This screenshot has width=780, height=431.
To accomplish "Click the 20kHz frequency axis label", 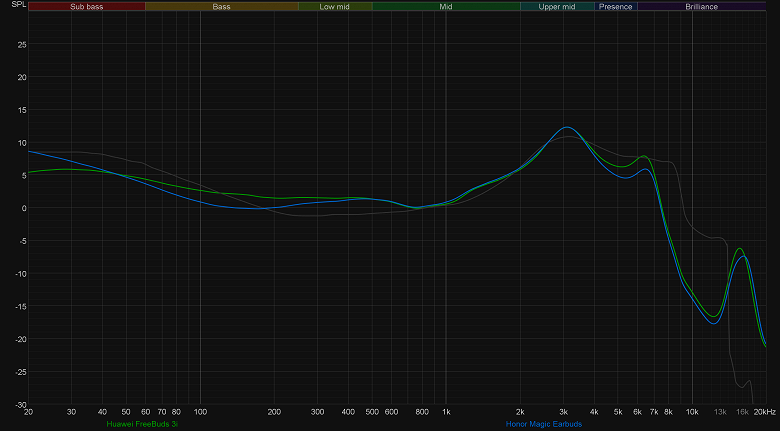I will coord(765,412).
